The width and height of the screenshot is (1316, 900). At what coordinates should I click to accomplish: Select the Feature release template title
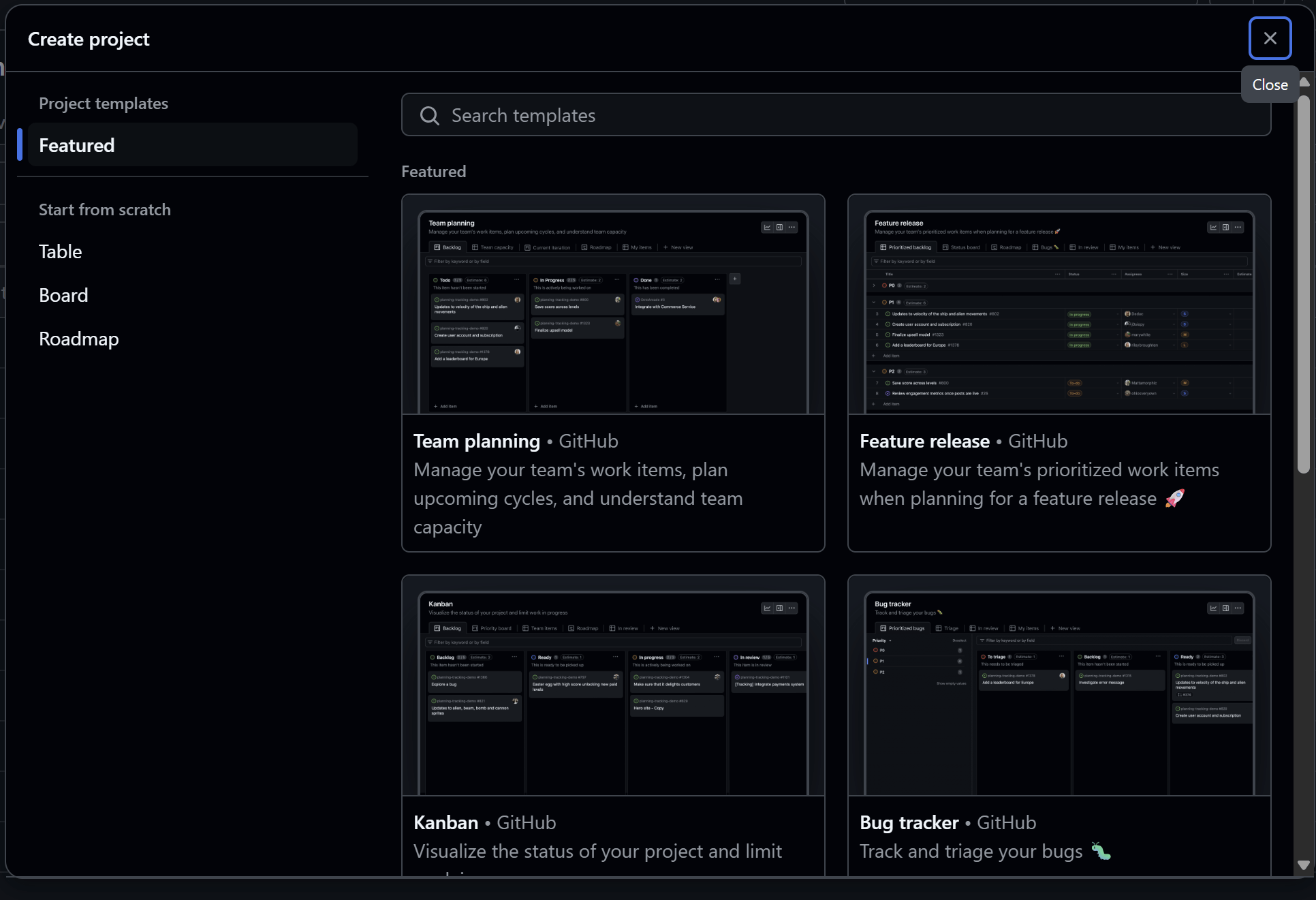[x=924, y=441]
